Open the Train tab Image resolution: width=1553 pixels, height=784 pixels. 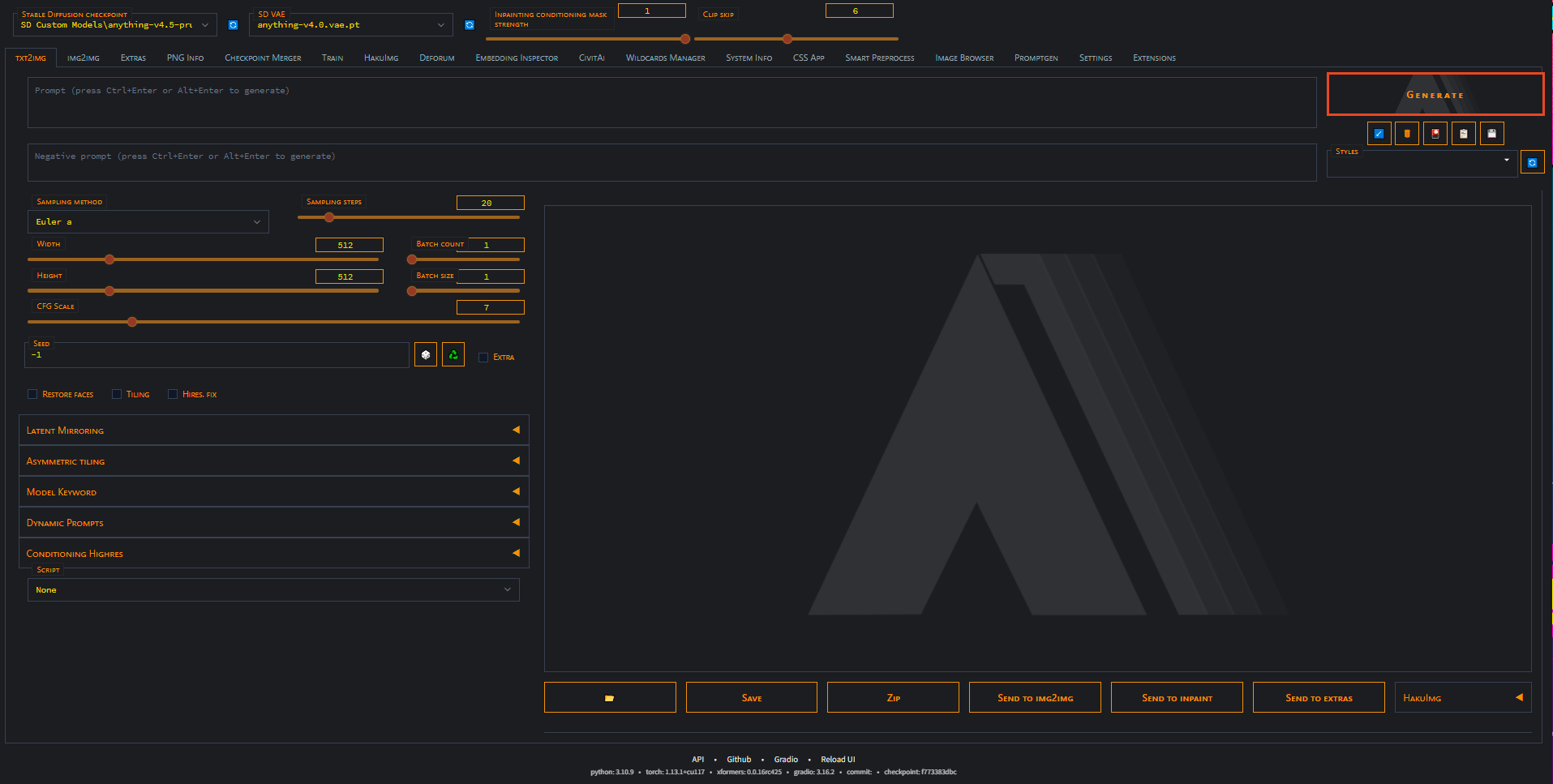click(332, 58)
